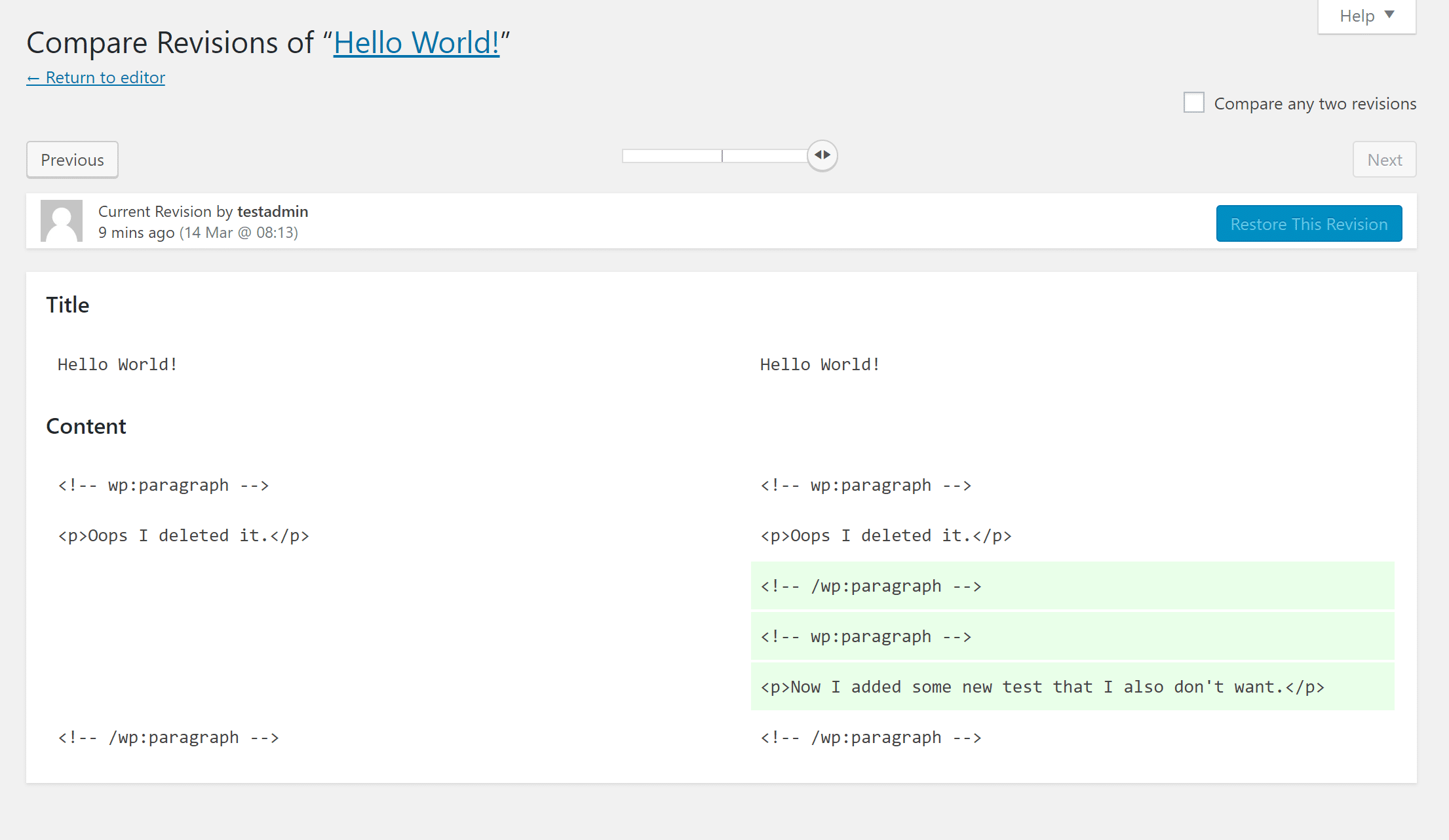
Task: Select the Next revision menu item
Action: (1385, 159)
